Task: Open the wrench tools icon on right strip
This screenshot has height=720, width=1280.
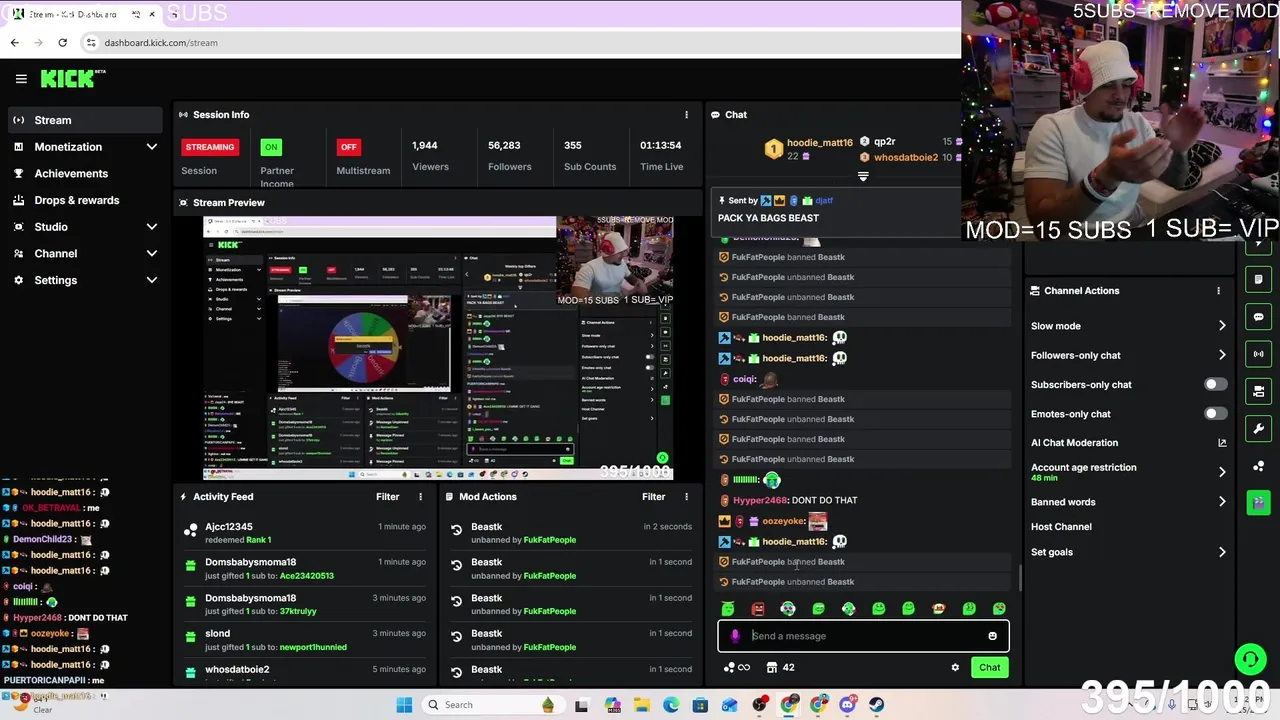Action: pyautogui.click(x=1258, y=428)
